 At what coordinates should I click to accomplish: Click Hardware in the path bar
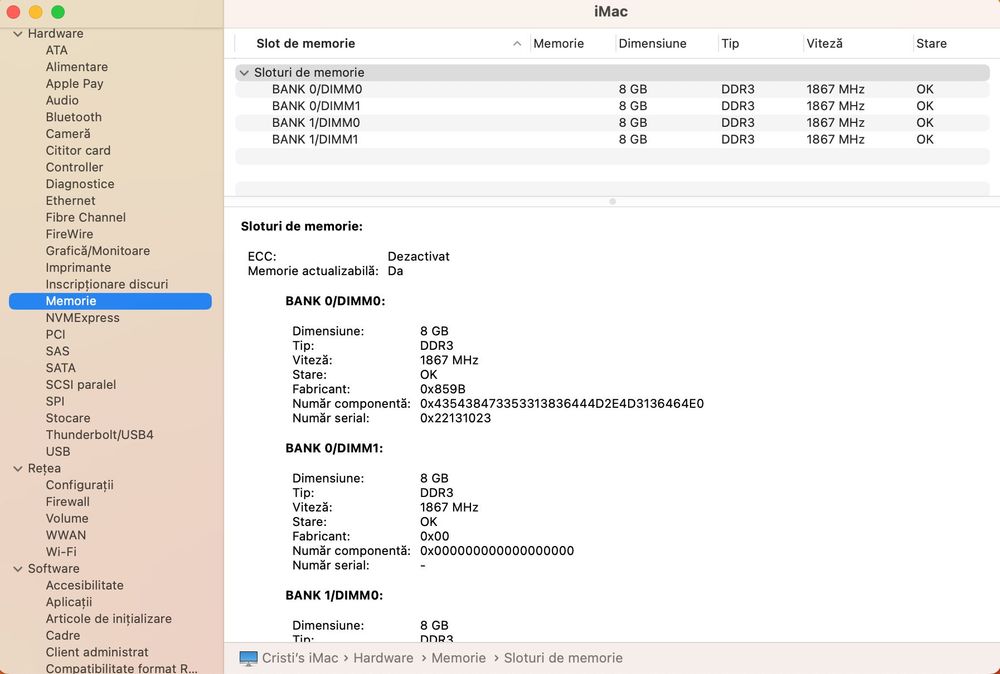(x=383, y=658)
